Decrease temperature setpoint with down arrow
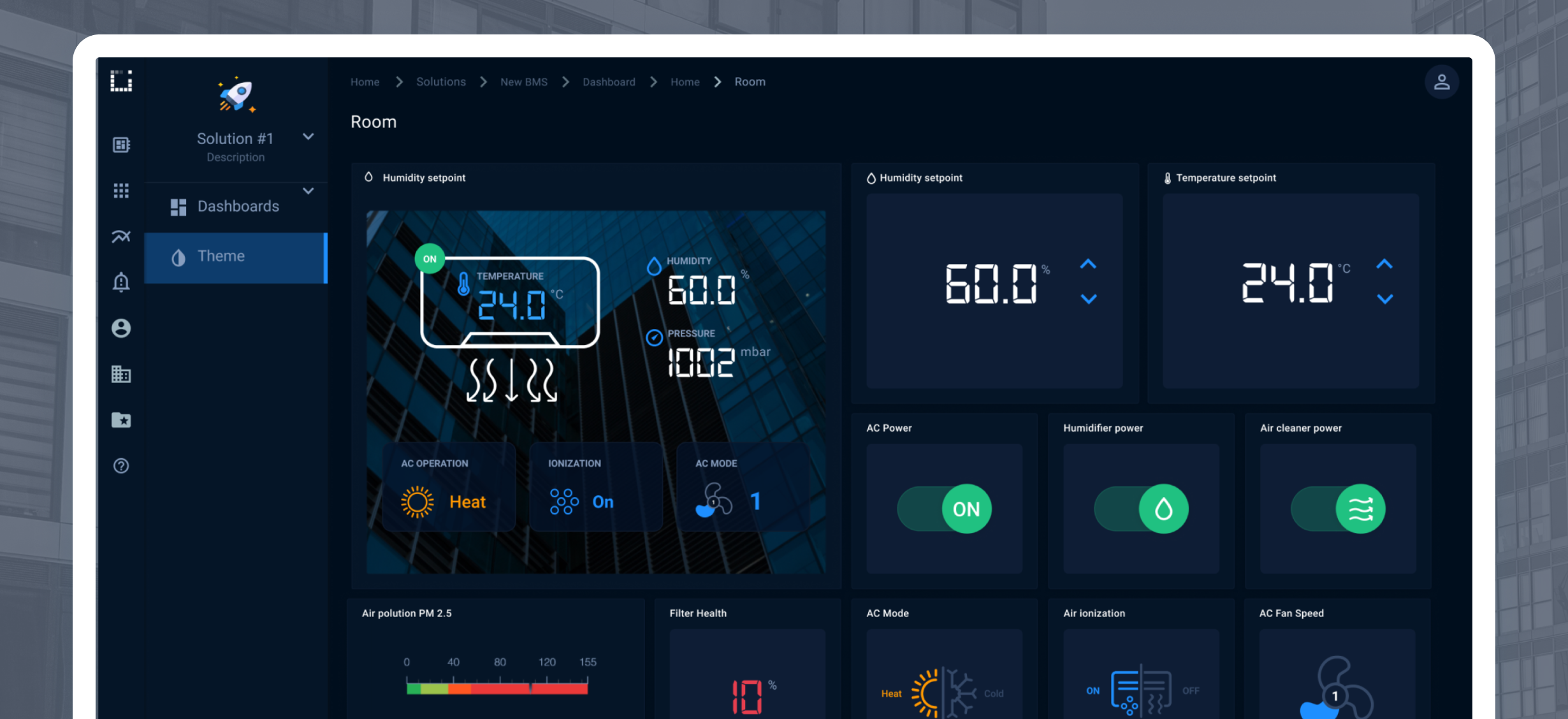This screenshot has width=1568, height=719. 1384,298
